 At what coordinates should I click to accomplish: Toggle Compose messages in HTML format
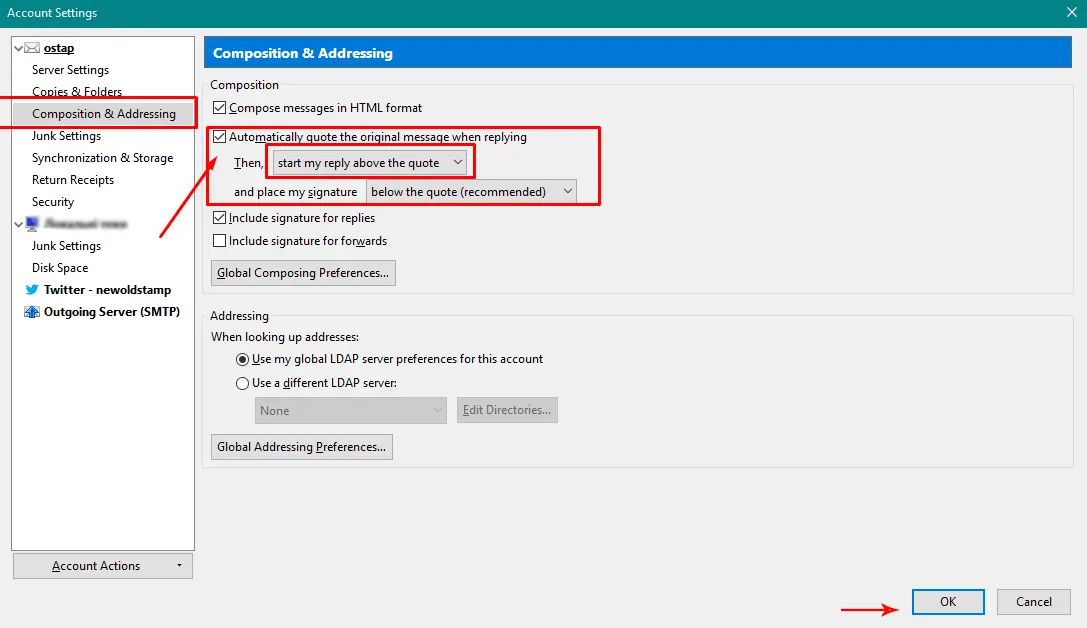(220, 107)
